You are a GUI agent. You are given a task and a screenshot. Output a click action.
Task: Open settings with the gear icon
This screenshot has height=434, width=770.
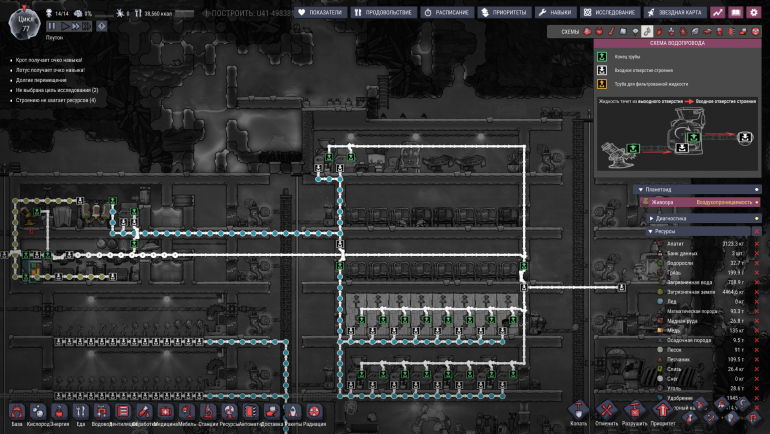pos(755,12)
